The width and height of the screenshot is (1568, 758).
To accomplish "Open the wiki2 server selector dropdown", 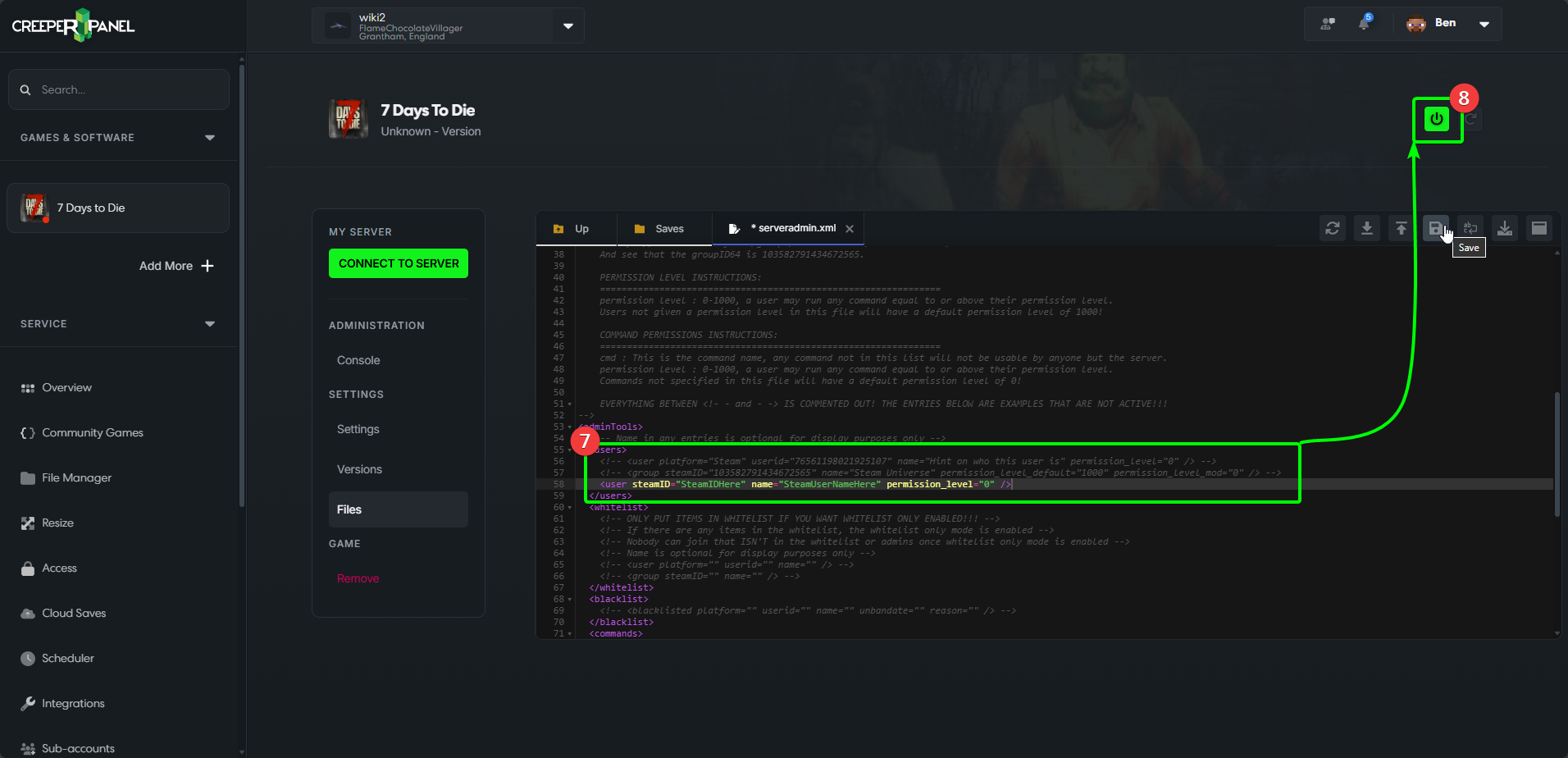I will (568, 26).
